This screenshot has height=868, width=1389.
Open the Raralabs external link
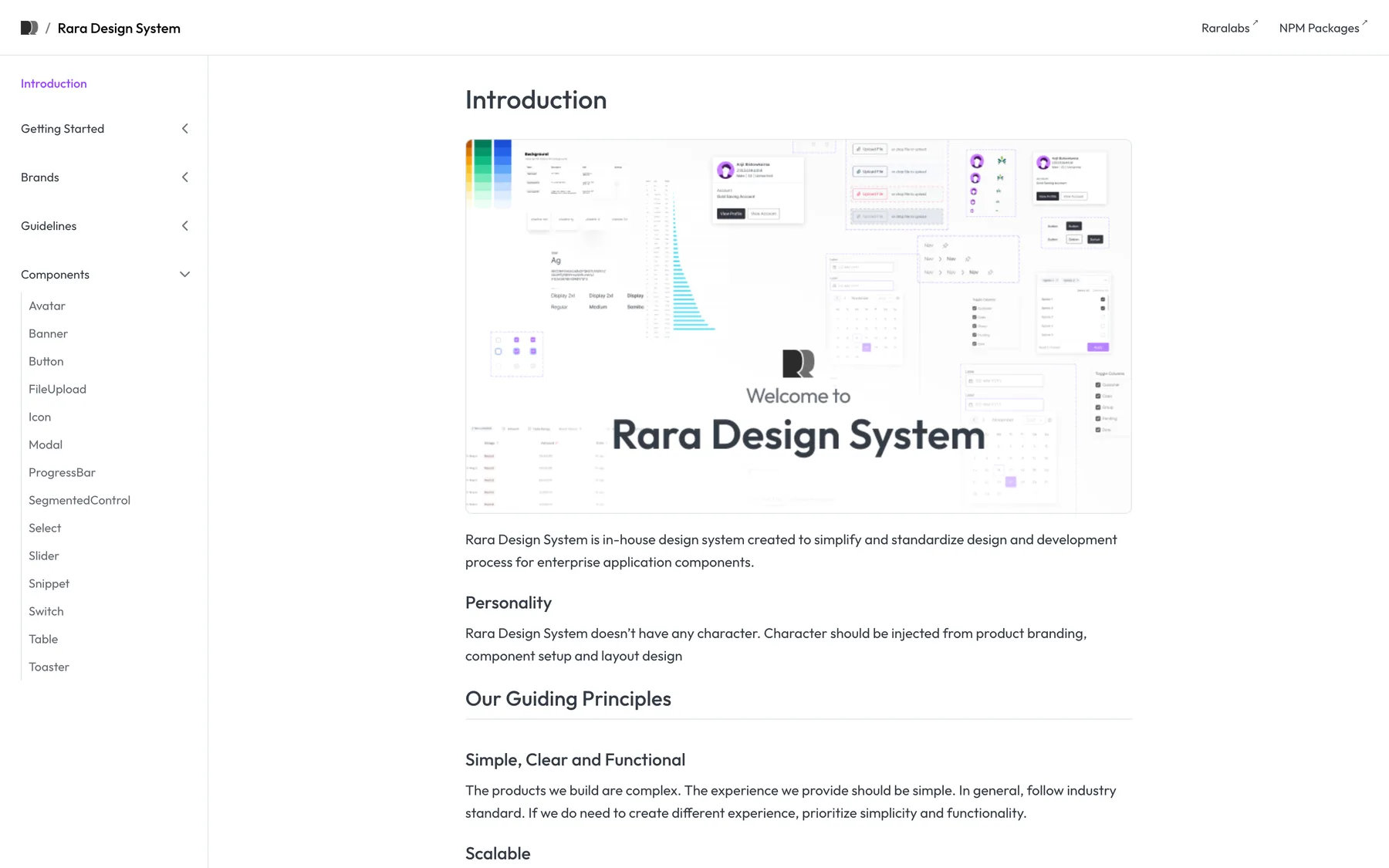[x=1229, y=28]
